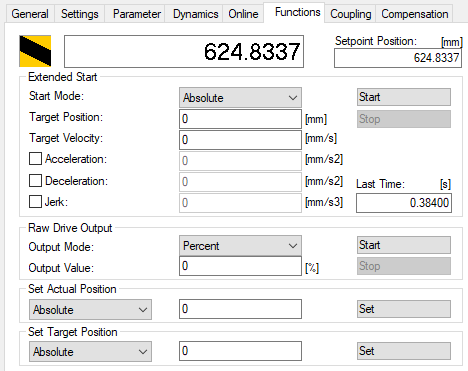Click the Set Actual Position value field
This screenshot has height=371, width=468.
click(x=240, y=309)
